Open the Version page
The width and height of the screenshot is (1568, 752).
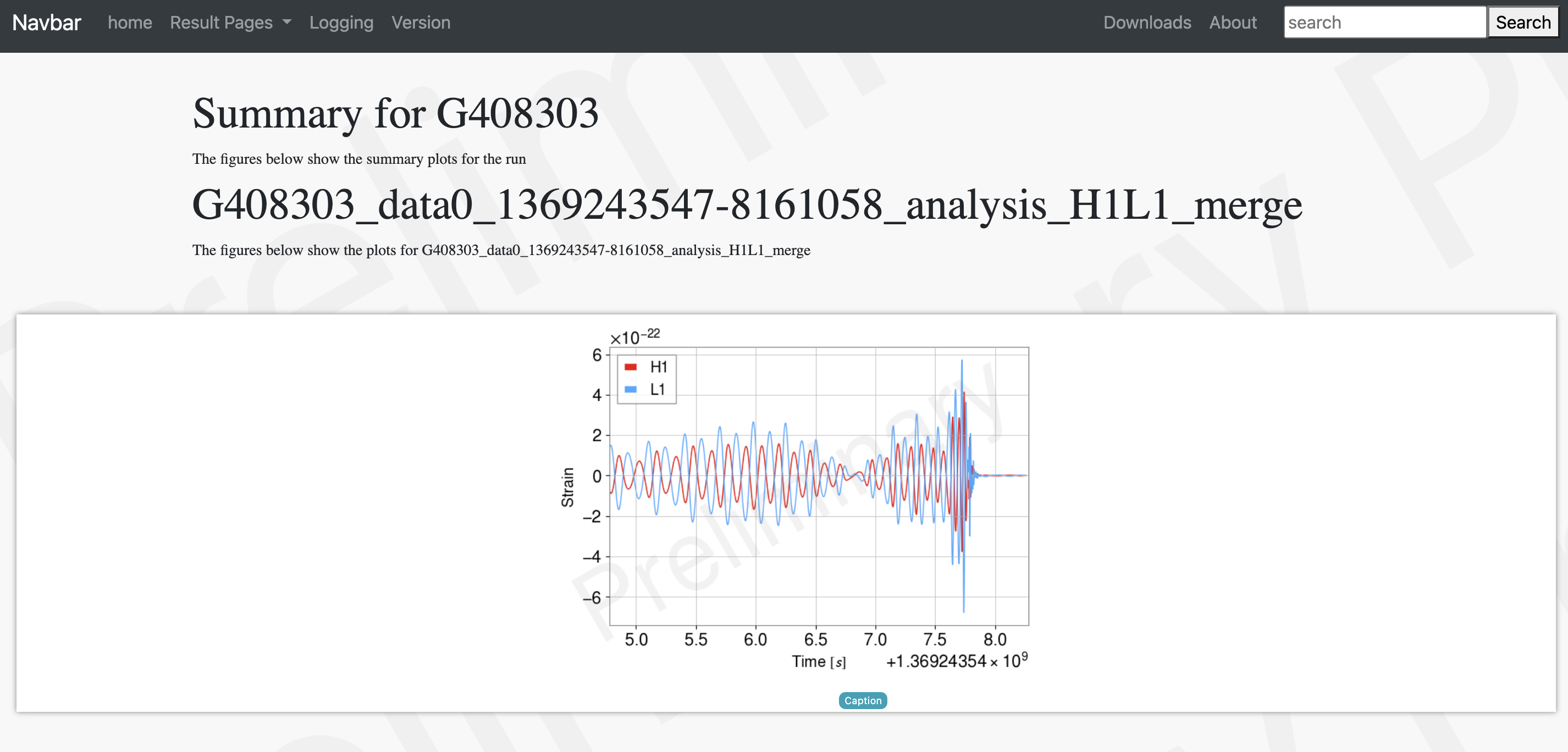[421, 23]
